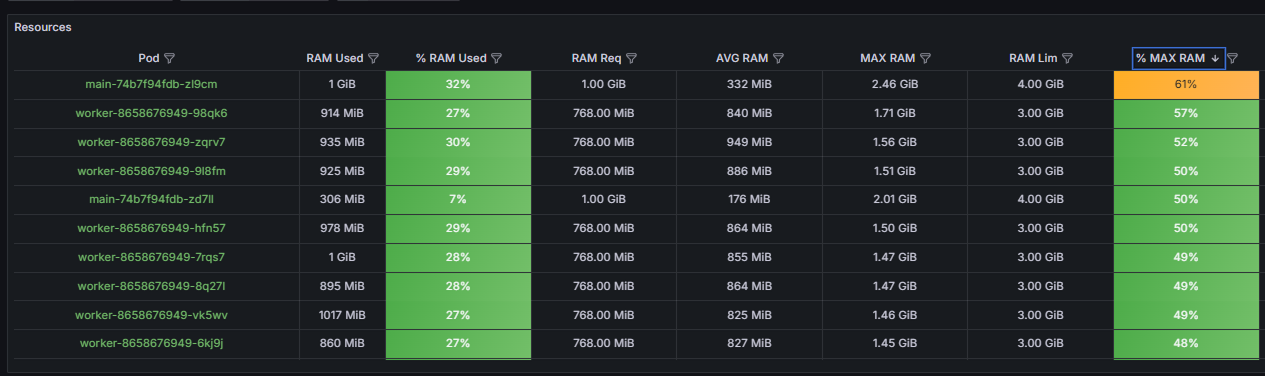
Task: Click the orange 61% MAX RAM cell
Action: [1186, 85]
